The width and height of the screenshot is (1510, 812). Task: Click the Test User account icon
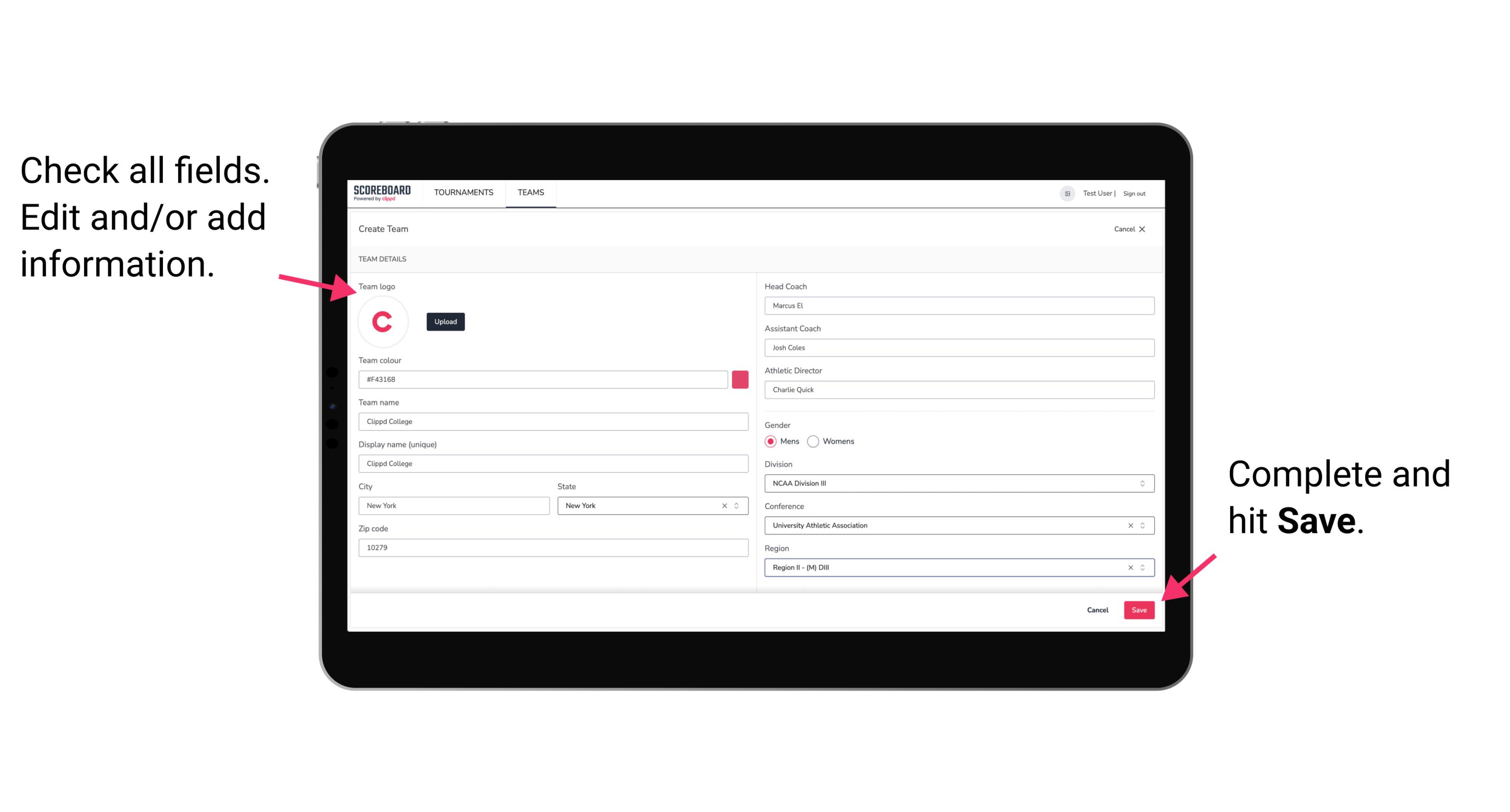1064,193
